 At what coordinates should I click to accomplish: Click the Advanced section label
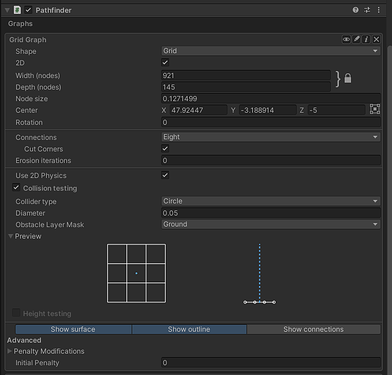click(24, 340)
